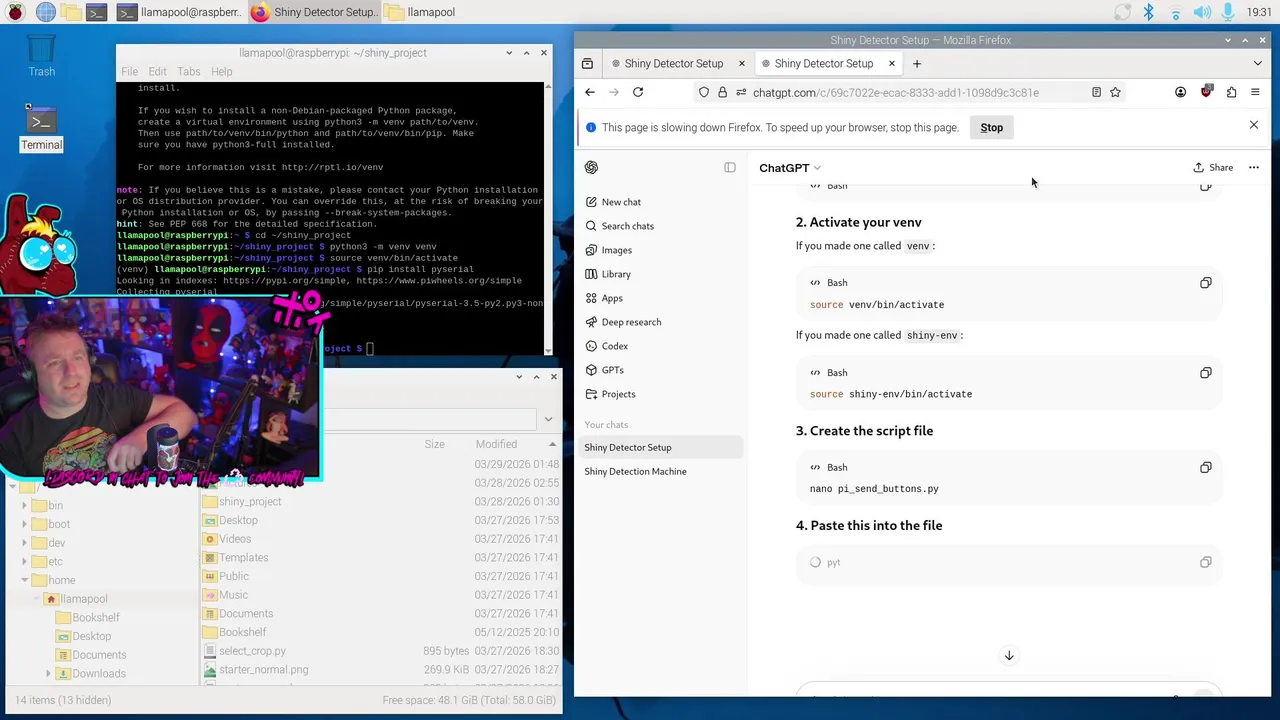Share this ChatGPT conversation

[1213, 167]
